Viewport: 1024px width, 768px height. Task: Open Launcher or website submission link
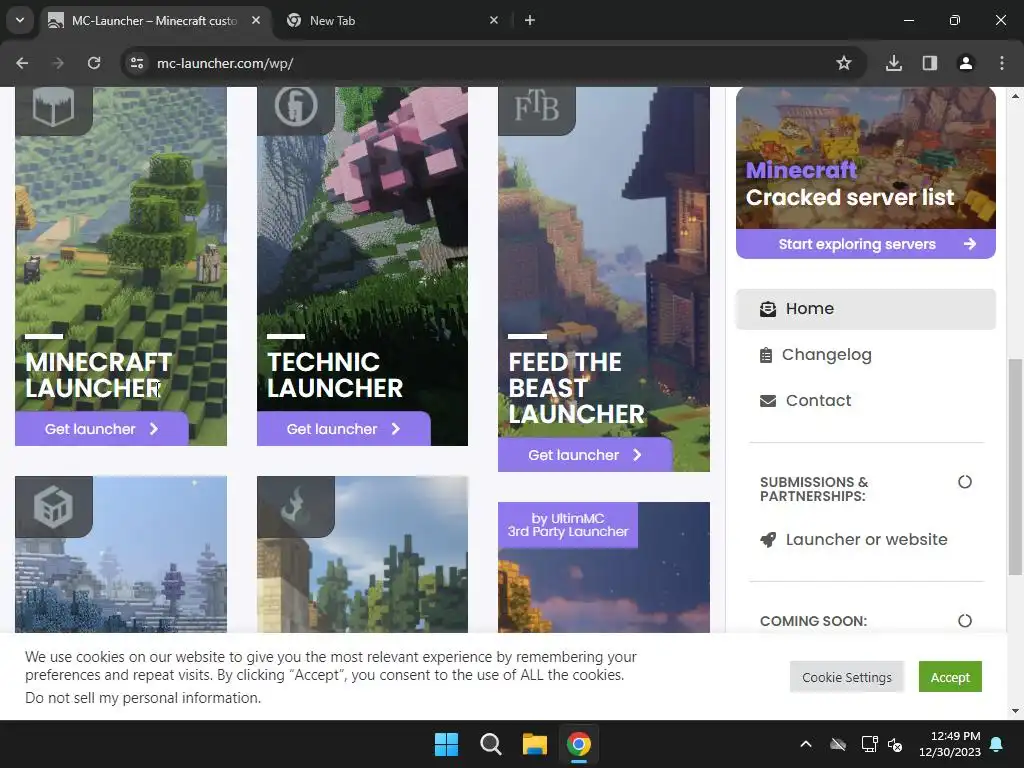pyautogui.click(x=865, y=540)
